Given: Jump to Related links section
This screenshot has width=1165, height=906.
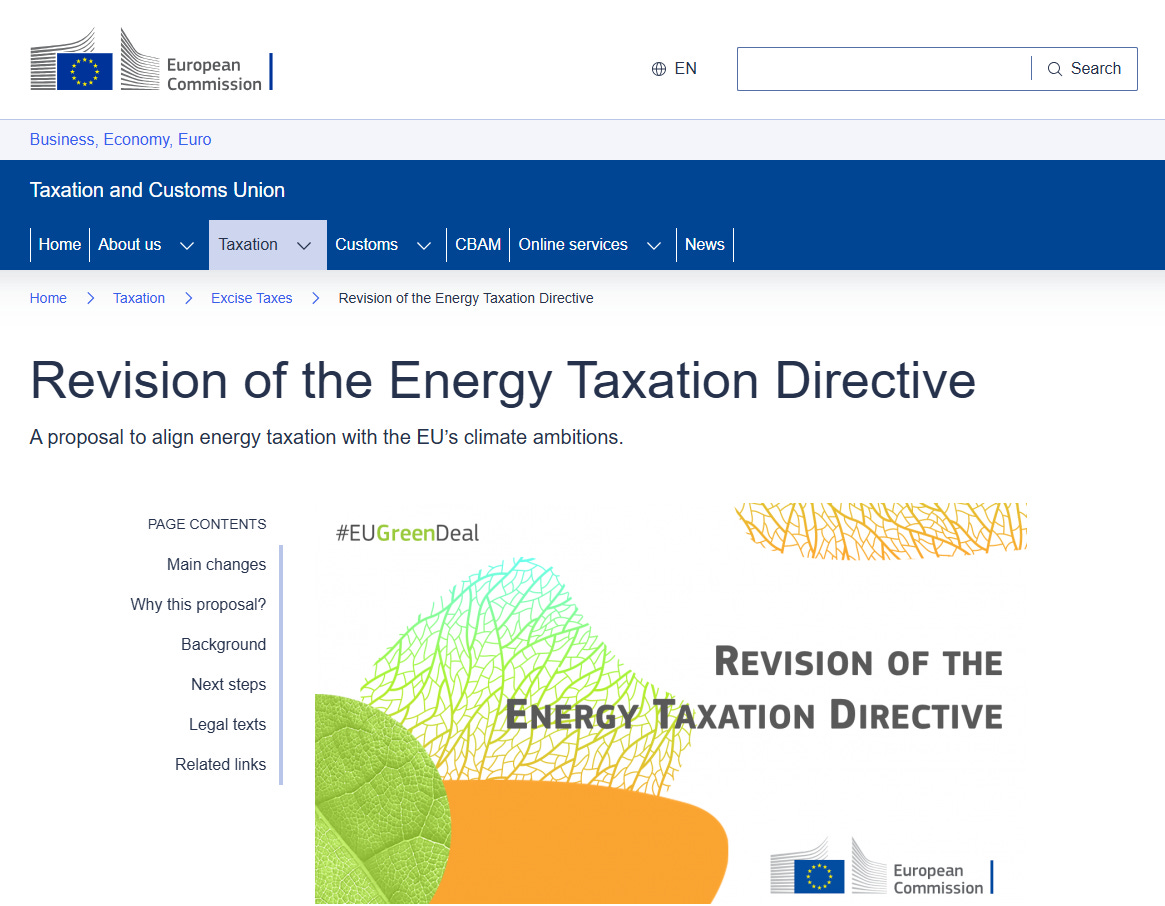Looking at the screenshot, I should pos(221,765).
